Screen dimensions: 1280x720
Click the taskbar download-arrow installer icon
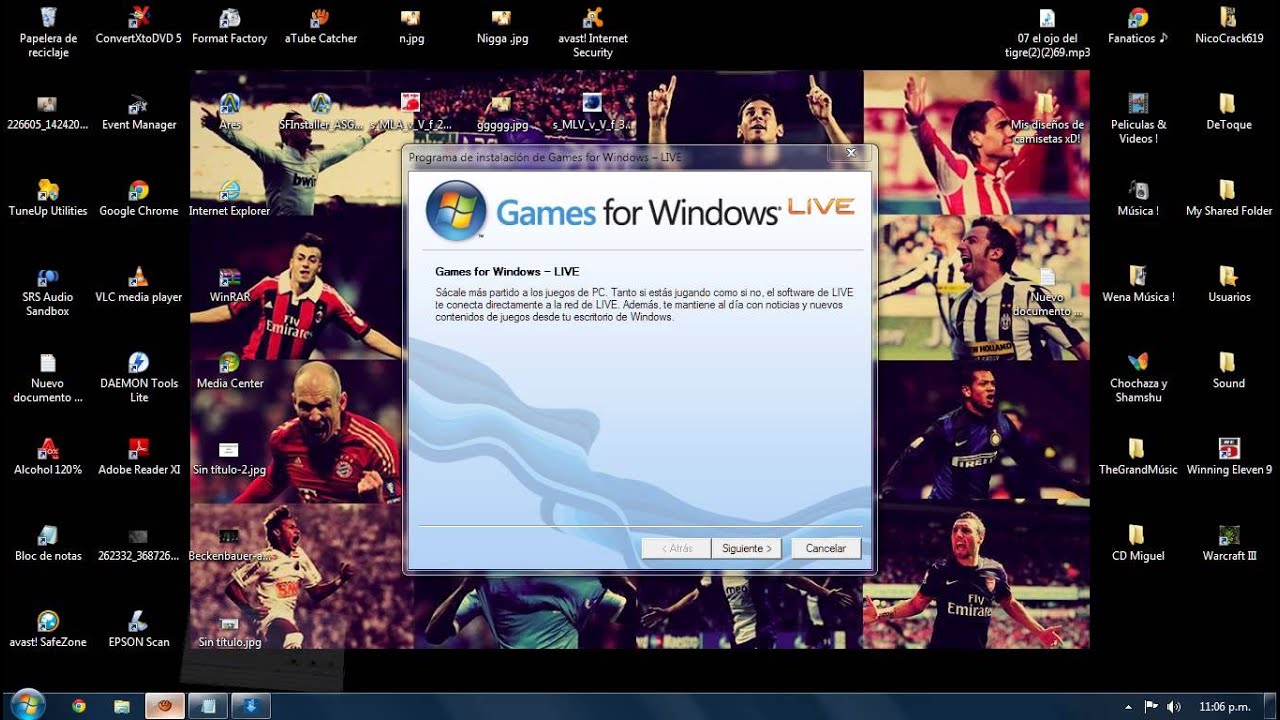click(251, 706)
